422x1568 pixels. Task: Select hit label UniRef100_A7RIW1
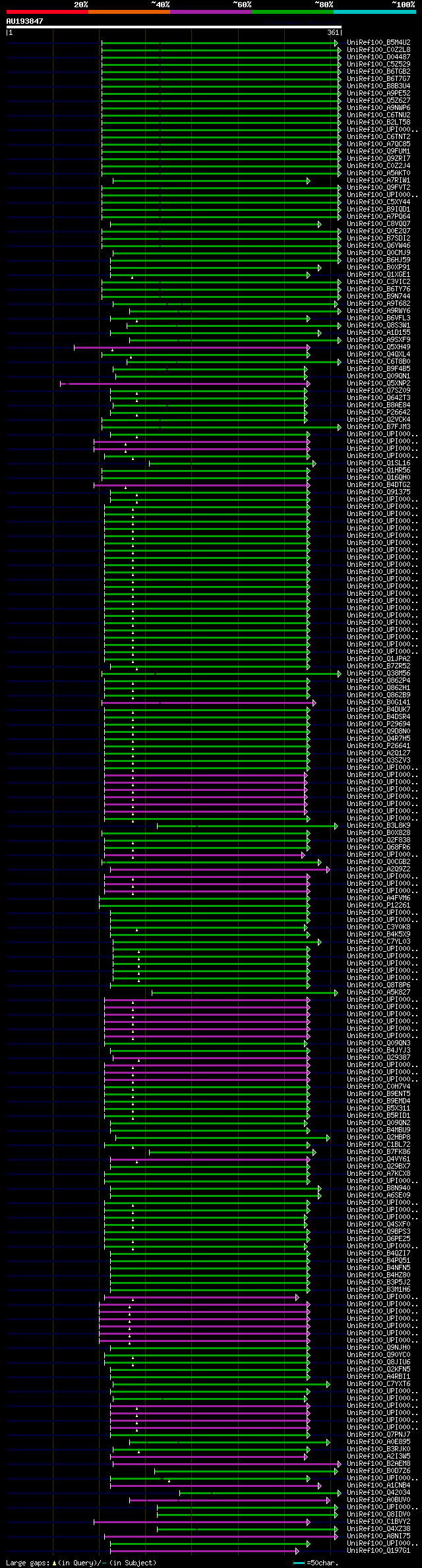(x=378, y=181)
